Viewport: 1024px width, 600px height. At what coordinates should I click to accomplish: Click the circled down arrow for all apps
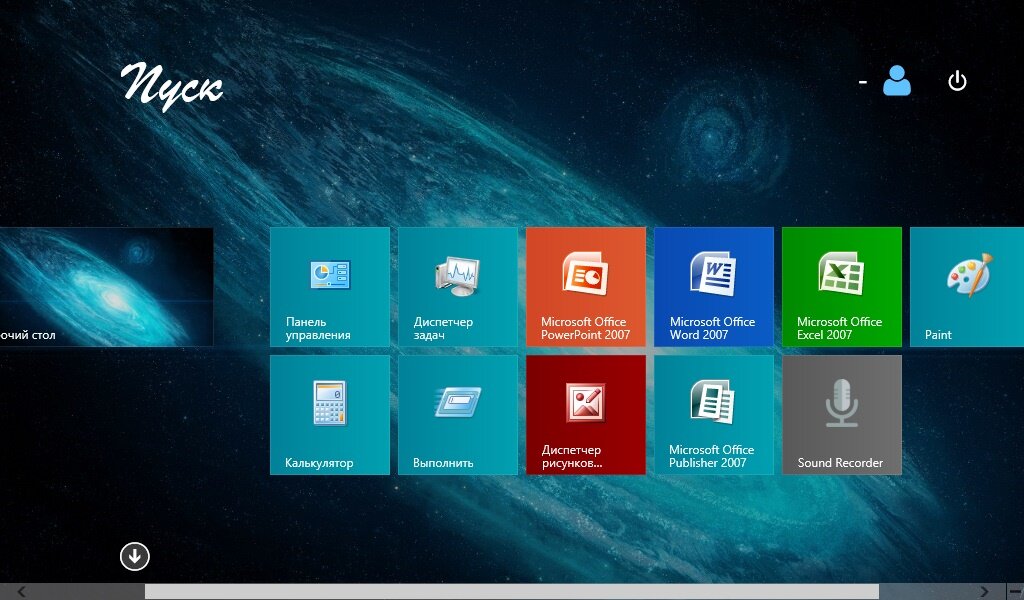coord(135,556)
